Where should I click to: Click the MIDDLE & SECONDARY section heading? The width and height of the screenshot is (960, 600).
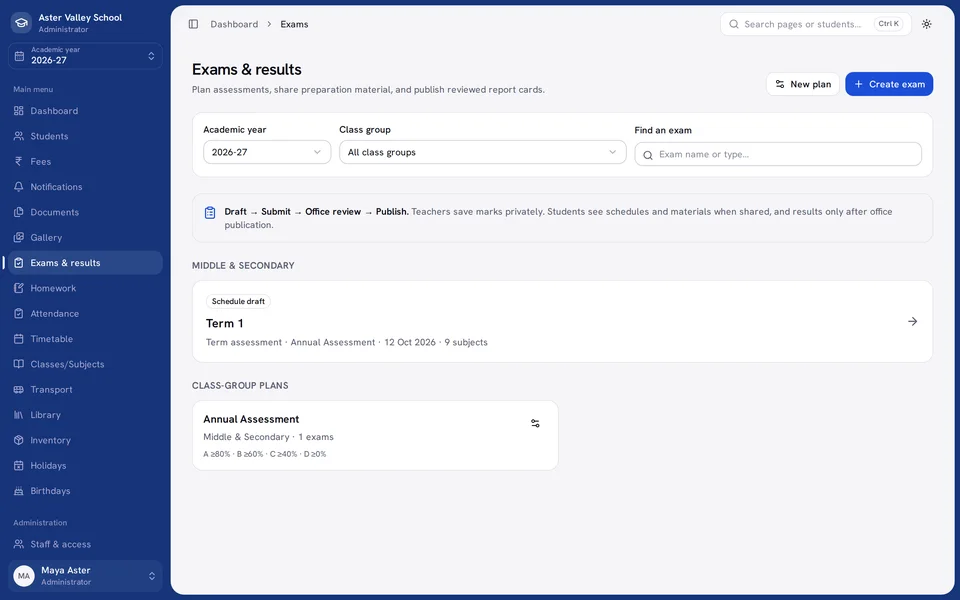pos(243,265)
